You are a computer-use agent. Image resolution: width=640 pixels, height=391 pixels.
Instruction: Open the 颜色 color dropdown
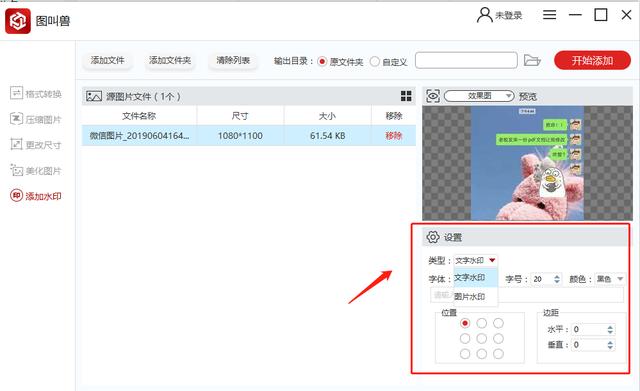click(x=609, y=279)
